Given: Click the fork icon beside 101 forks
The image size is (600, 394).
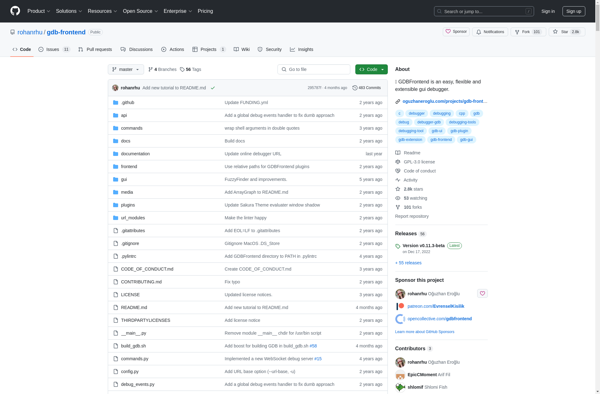Looking at the screenshot, I should click(398, 207).
